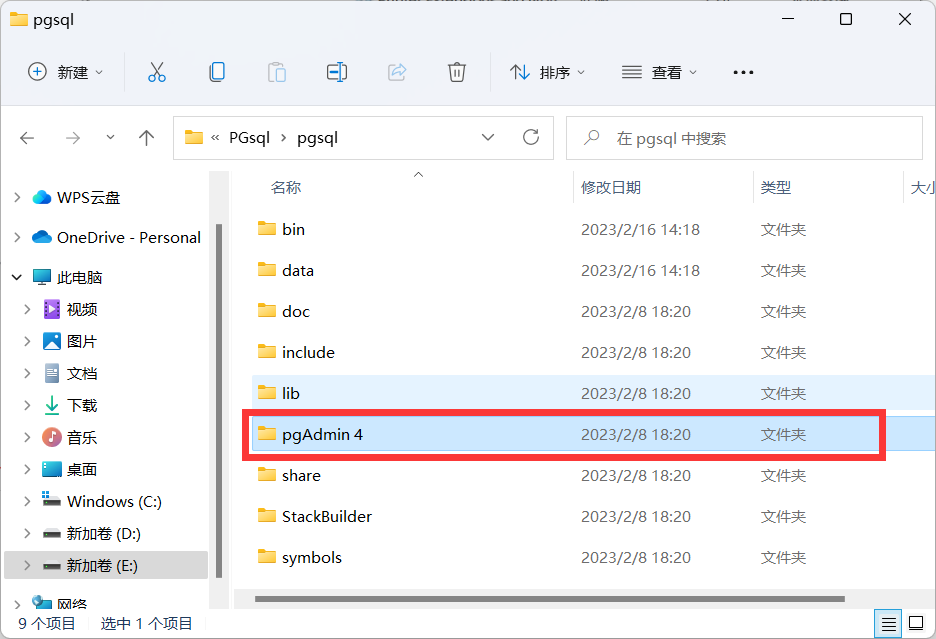Cut the selected pgAdmin 4 folder
Screen dimensions: 936x639
[156, 71]
